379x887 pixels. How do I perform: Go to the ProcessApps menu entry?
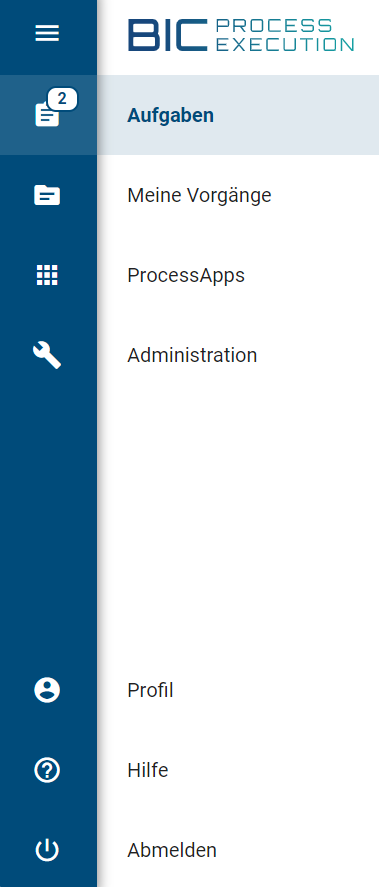(186, 275)
